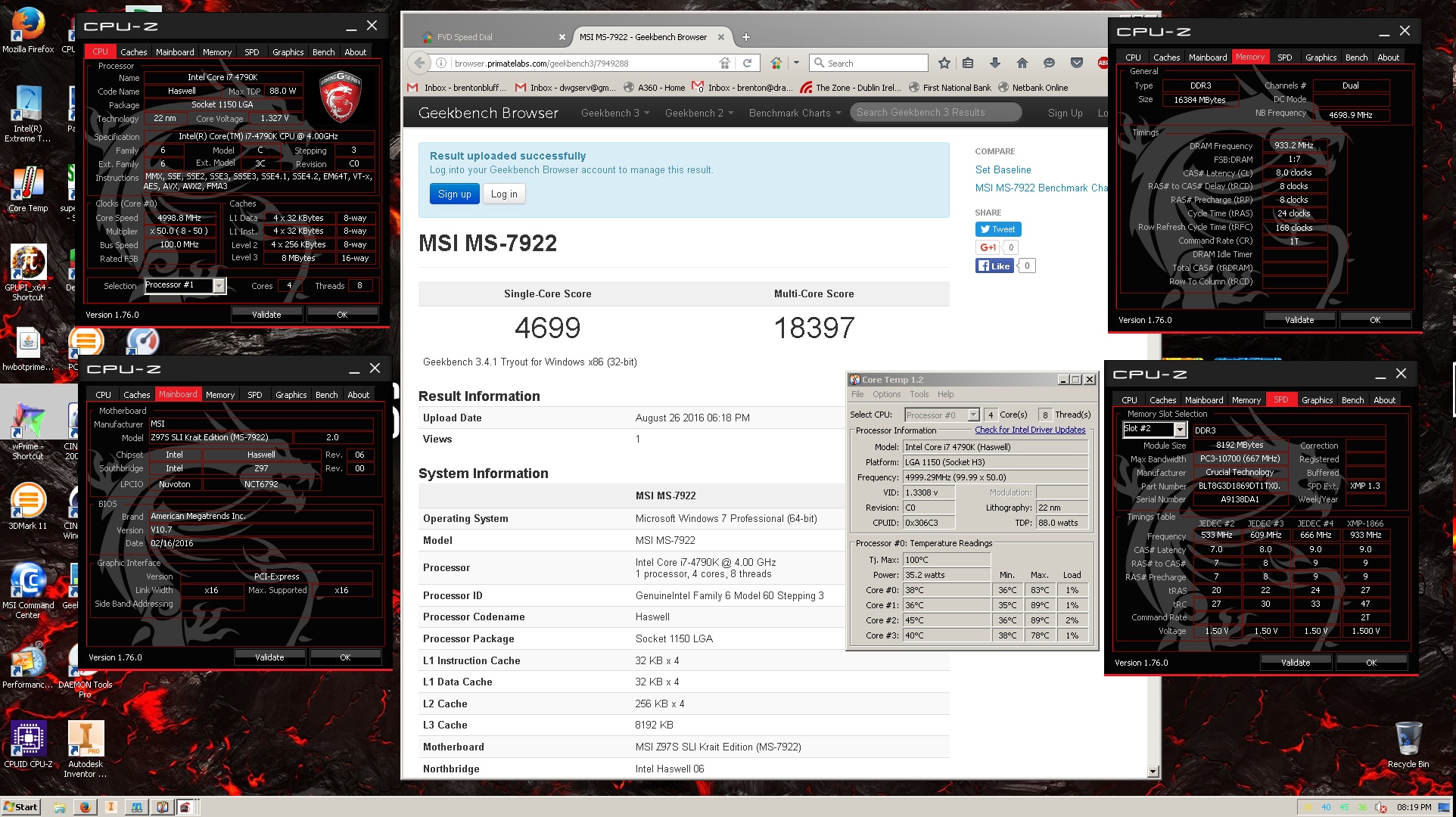
Task: Open the Slot #2 dropdown in SPD window
Action: (x=1179, y=430)
